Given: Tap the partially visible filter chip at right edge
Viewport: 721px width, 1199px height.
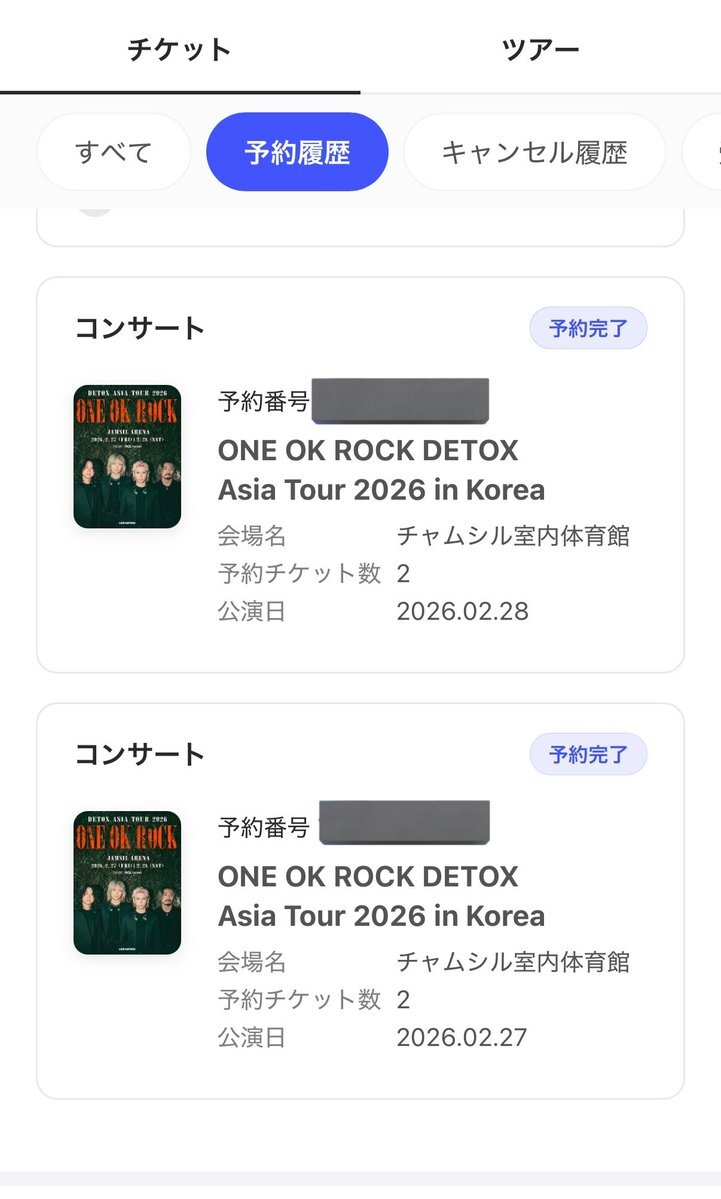Looking at the screenshot, I should click(704, 152).
